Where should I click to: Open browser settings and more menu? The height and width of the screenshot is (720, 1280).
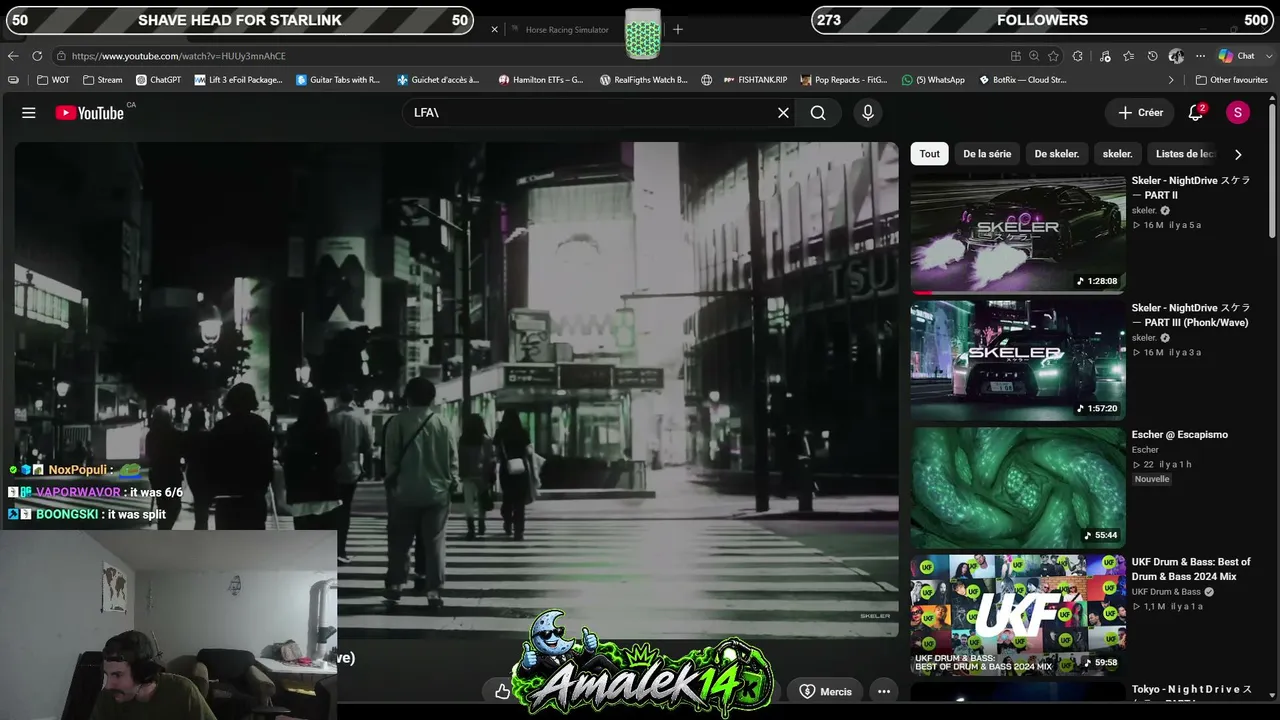point(1201,56)
